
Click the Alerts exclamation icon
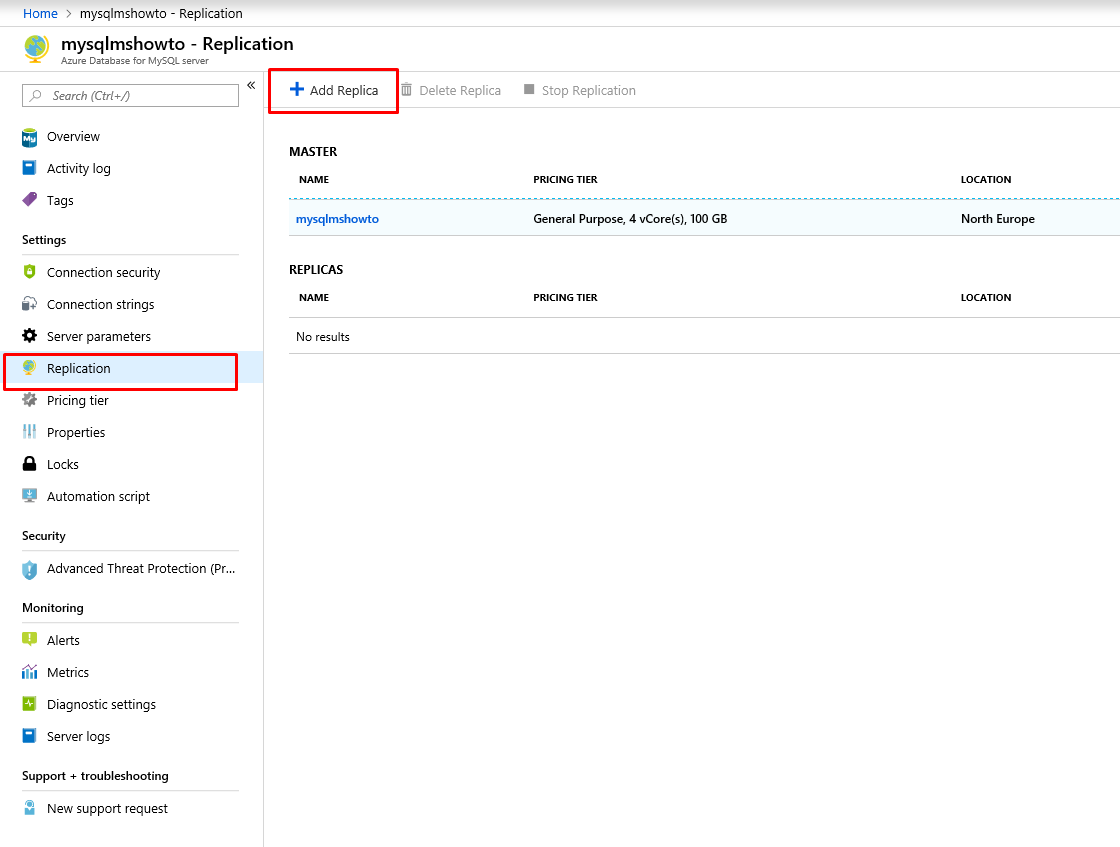pyautogui.click(x=29, y=639)
